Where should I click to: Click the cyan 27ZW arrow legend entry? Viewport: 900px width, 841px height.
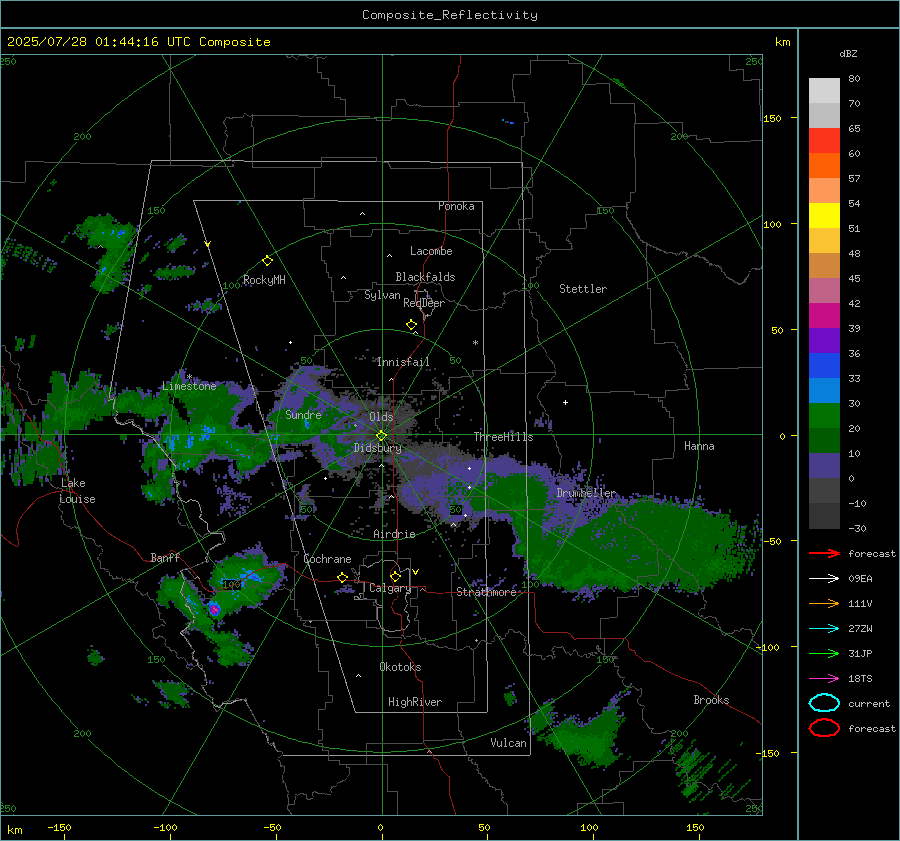coord(824,629)
